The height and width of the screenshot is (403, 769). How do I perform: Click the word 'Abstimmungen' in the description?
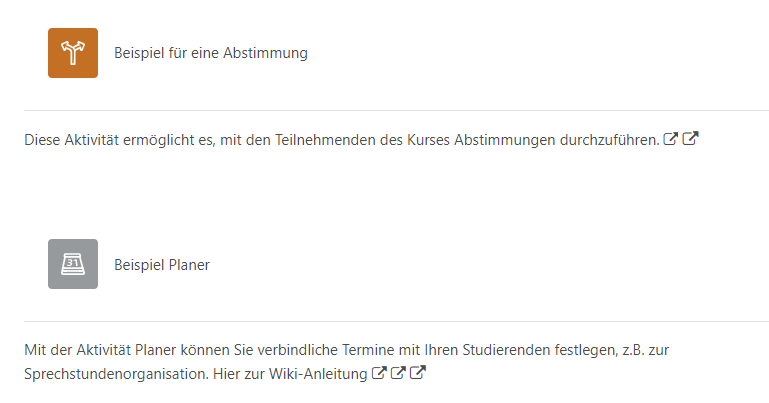[500, 140]
